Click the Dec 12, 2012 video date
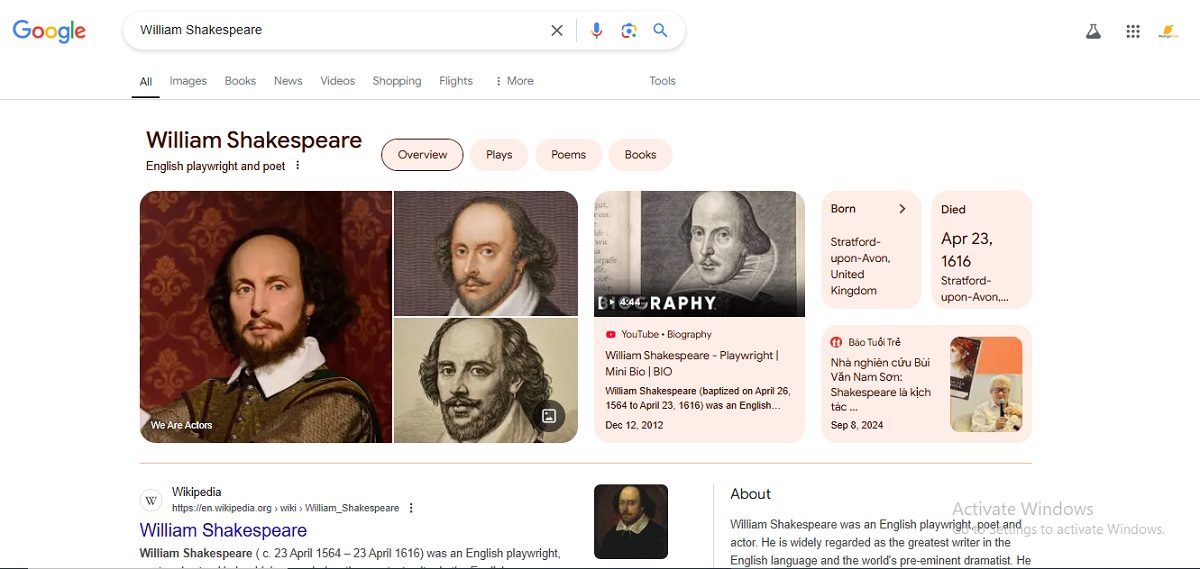Screen dimensions: 1200x569 (634, 425)
